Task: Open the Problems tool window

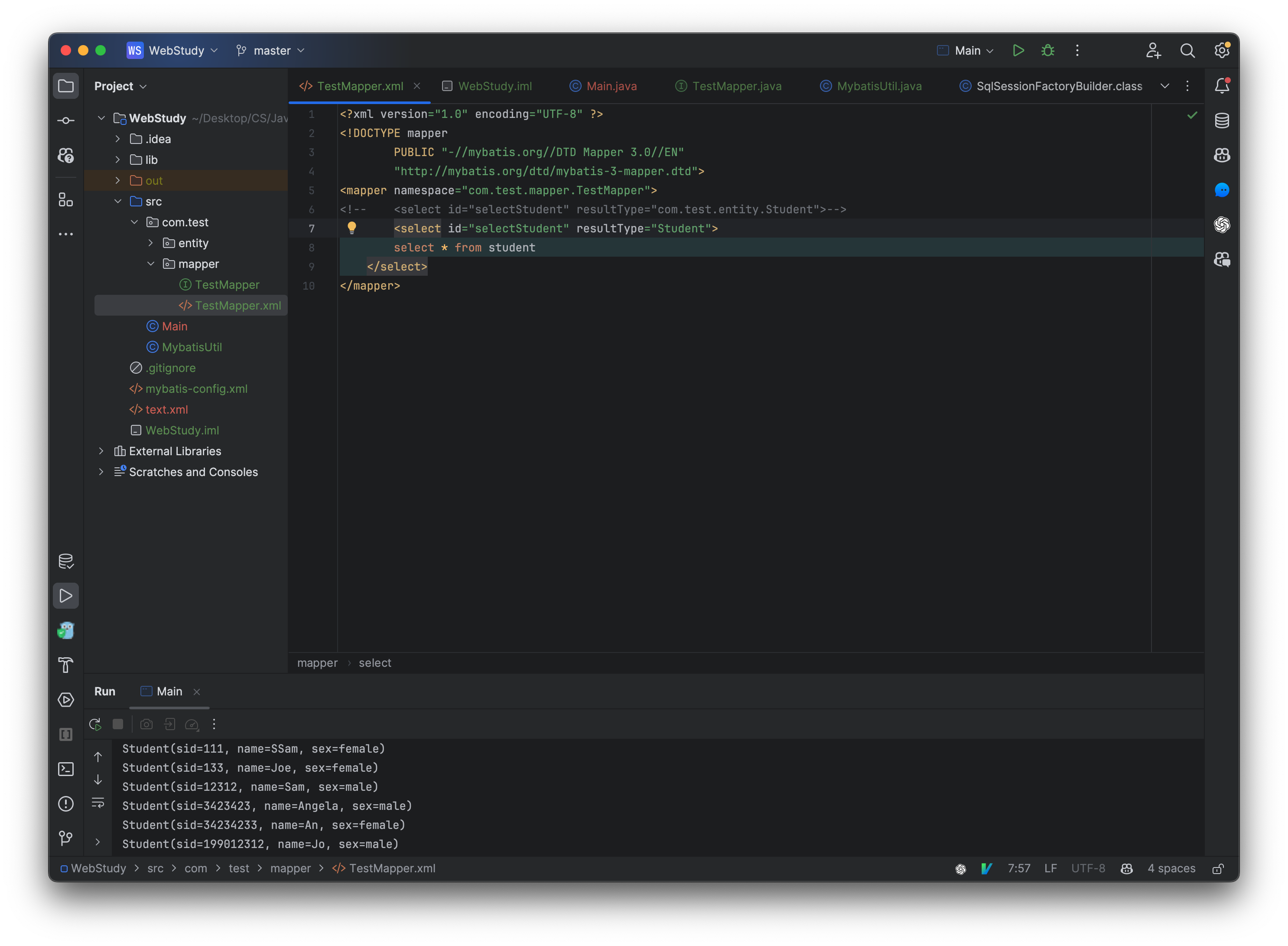Action: point(66,804)
